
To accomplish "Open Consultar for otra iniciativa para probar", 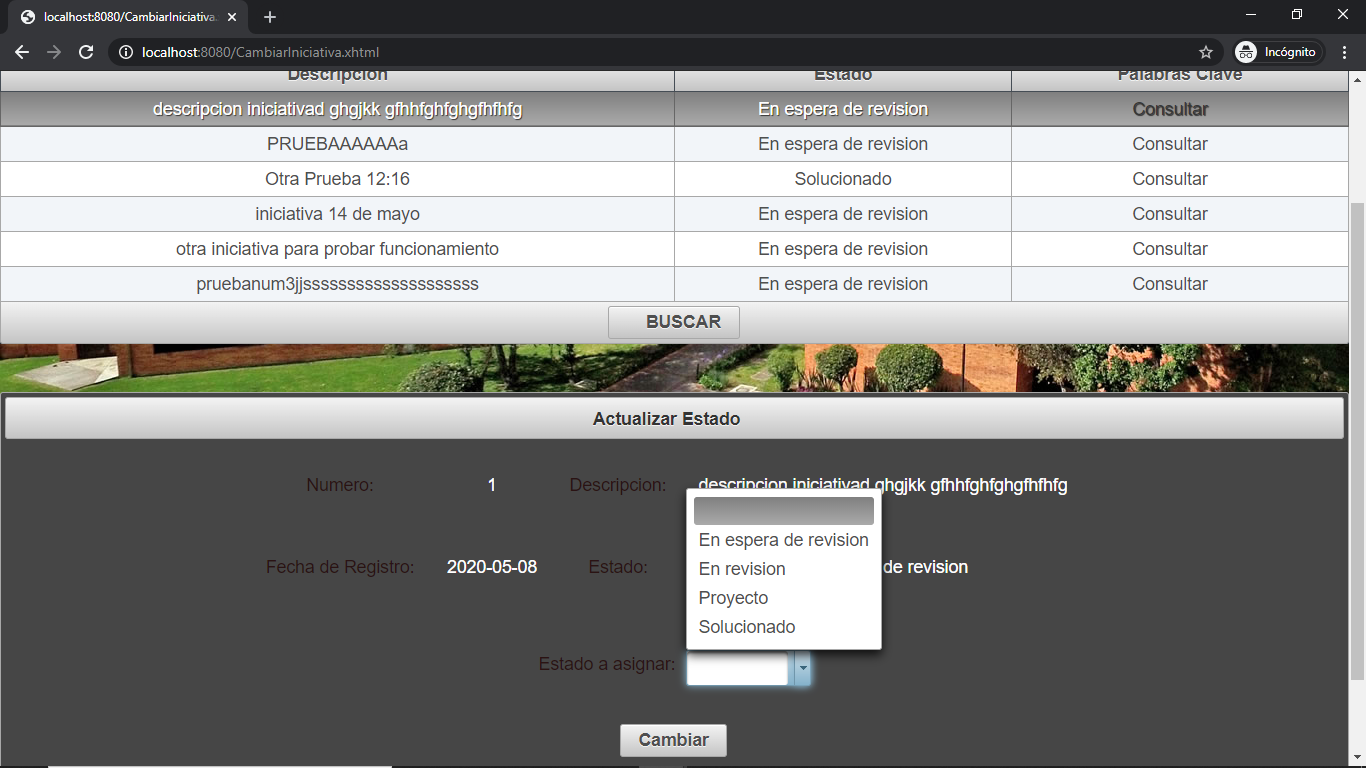I will 1170,249.
